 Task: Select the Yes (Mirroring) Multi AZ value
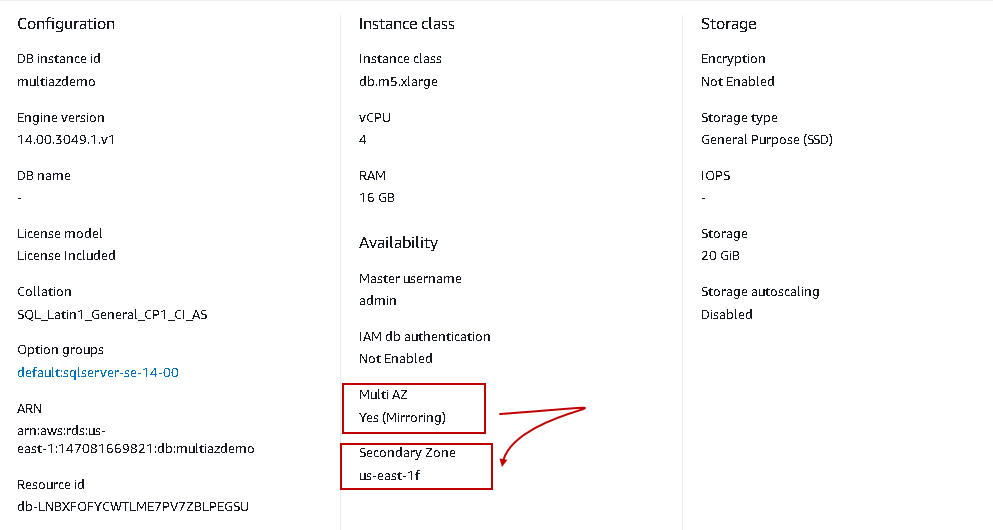click(402, 416)
